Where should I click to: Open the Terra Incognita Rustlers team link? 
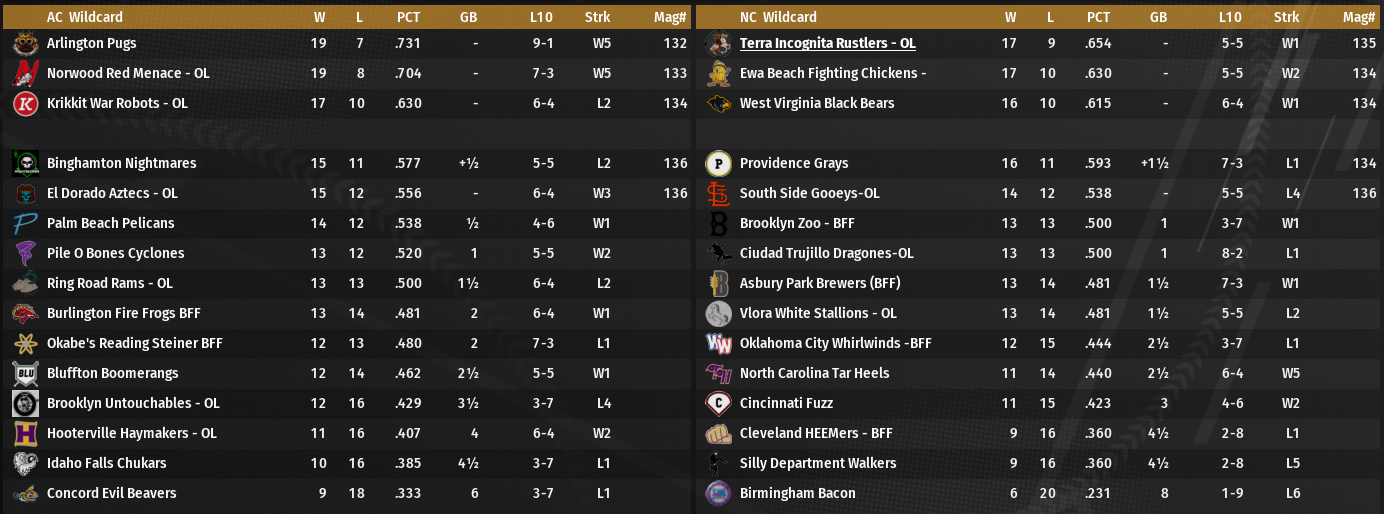click(x=827, y=44)
